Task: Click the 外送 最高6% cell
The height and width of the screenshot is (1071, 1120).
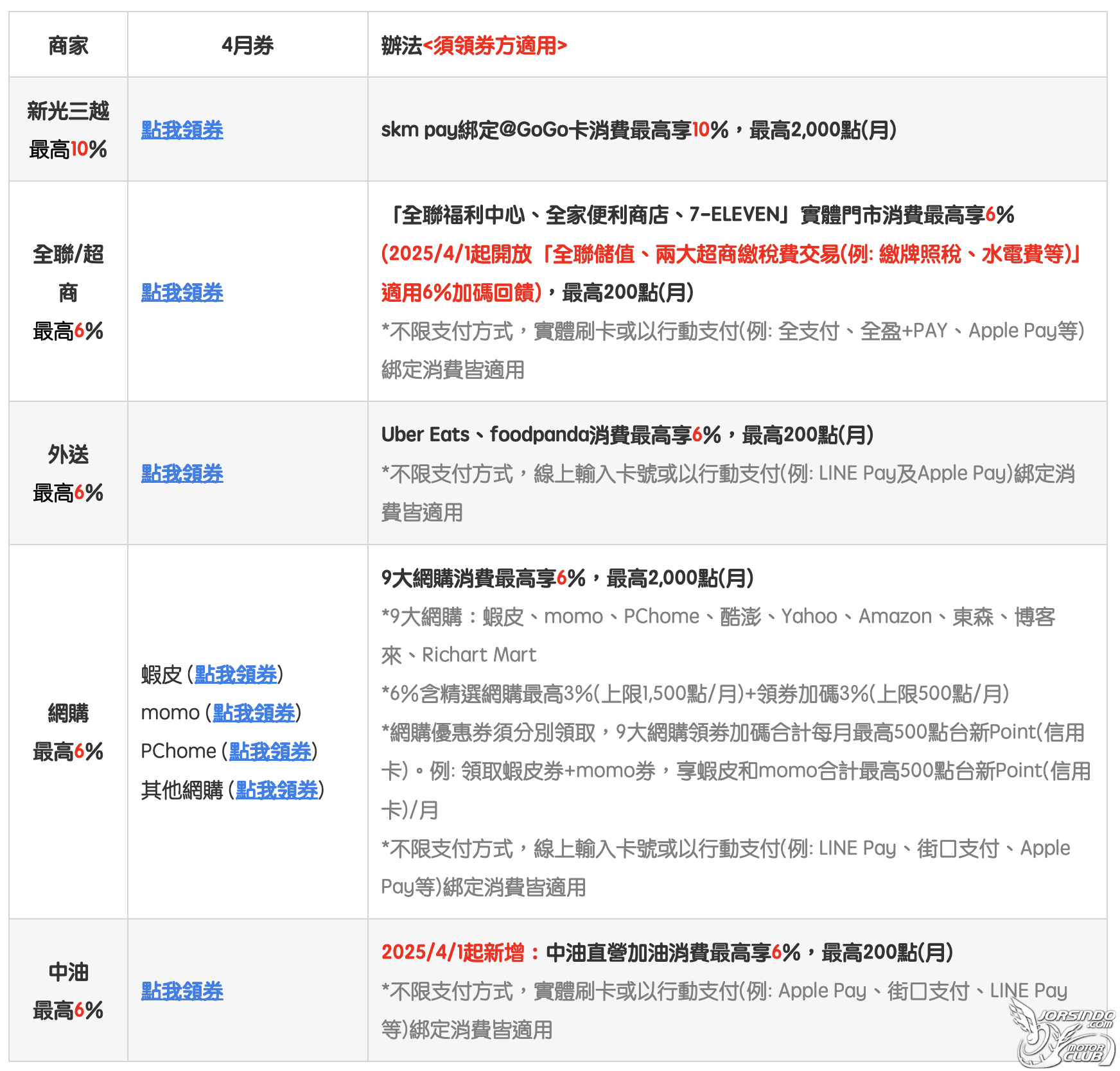Action: pos(68,473)
